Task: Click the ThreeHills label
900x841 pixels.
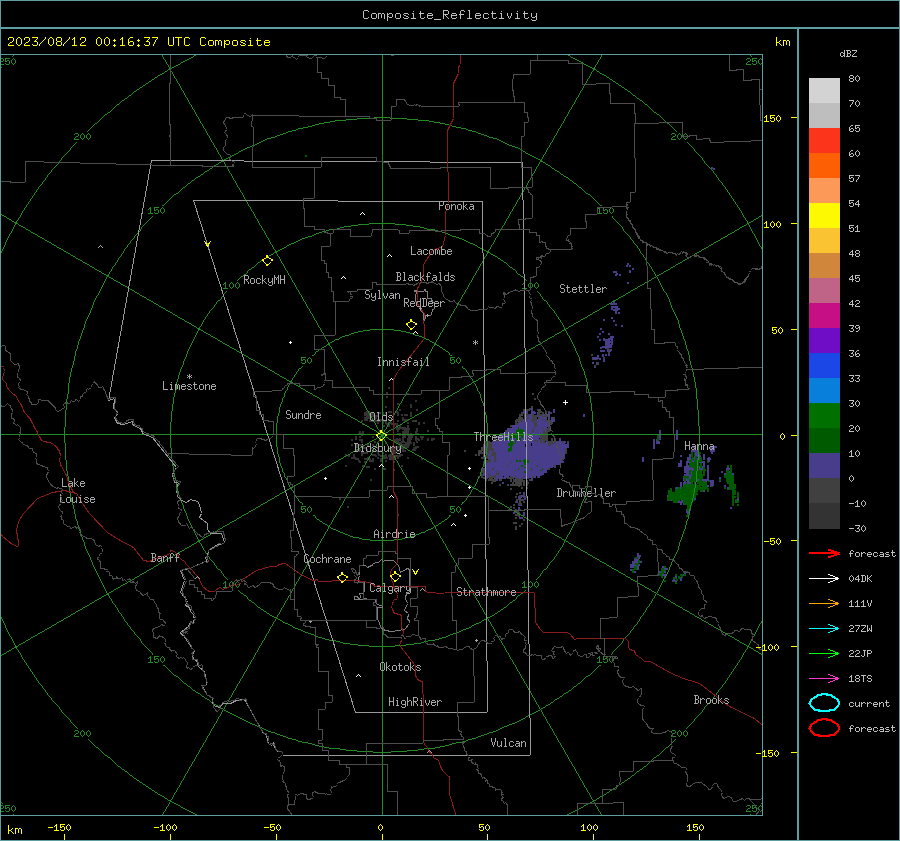Action: tap(503, 437)
